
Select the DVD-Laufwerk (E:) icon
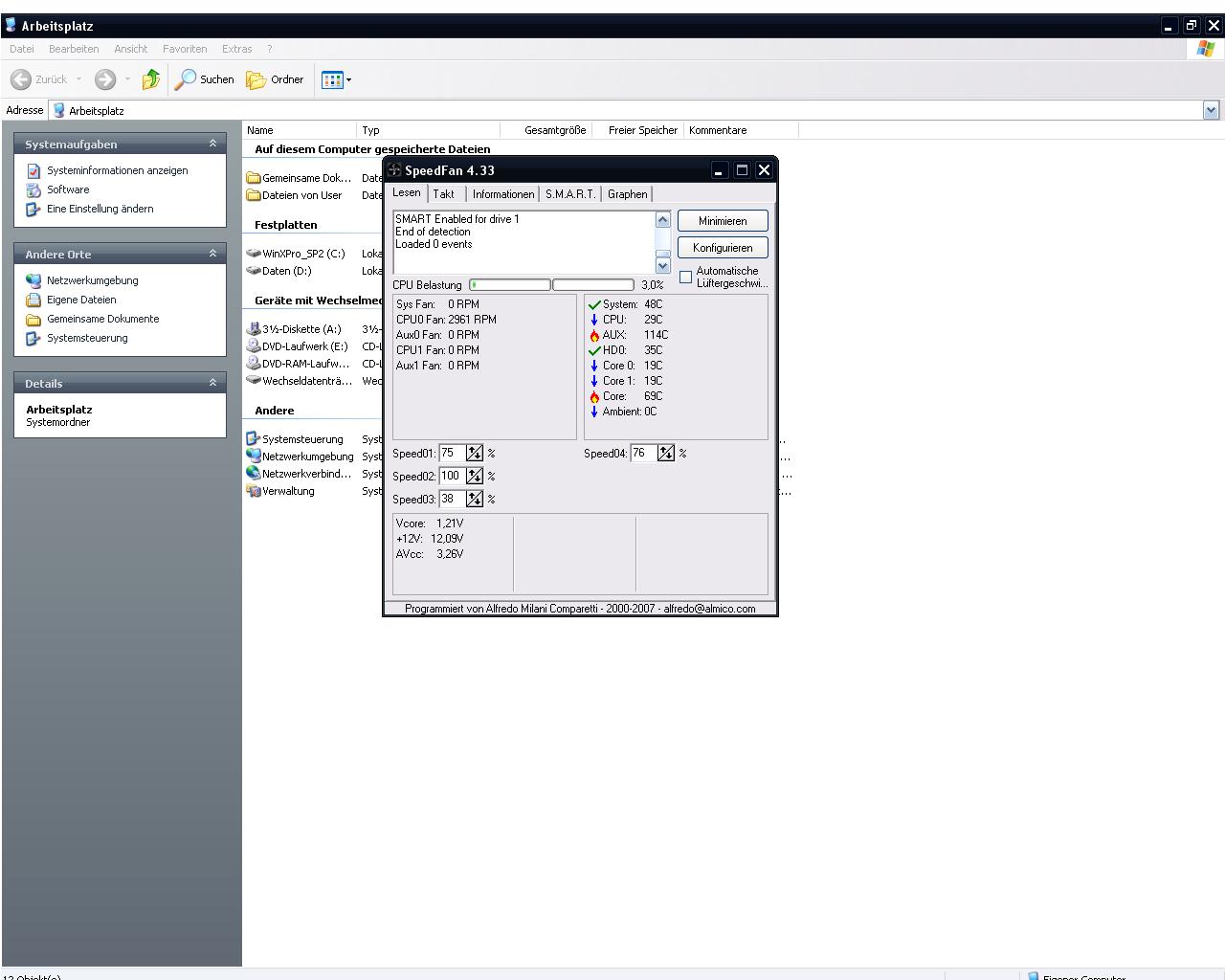(x=254, y=346)
